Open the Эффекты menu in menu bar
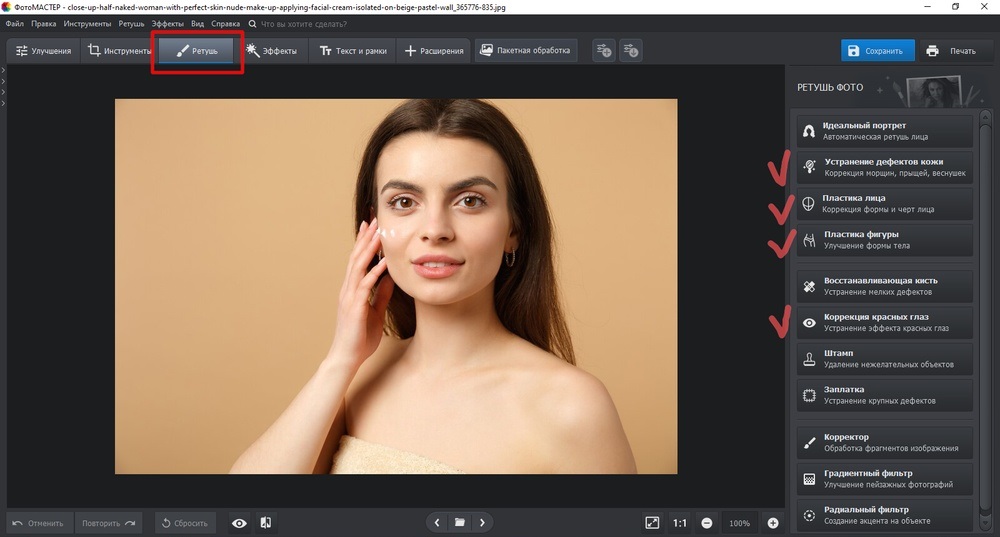 pyautogui.click(x=167, y=23)
